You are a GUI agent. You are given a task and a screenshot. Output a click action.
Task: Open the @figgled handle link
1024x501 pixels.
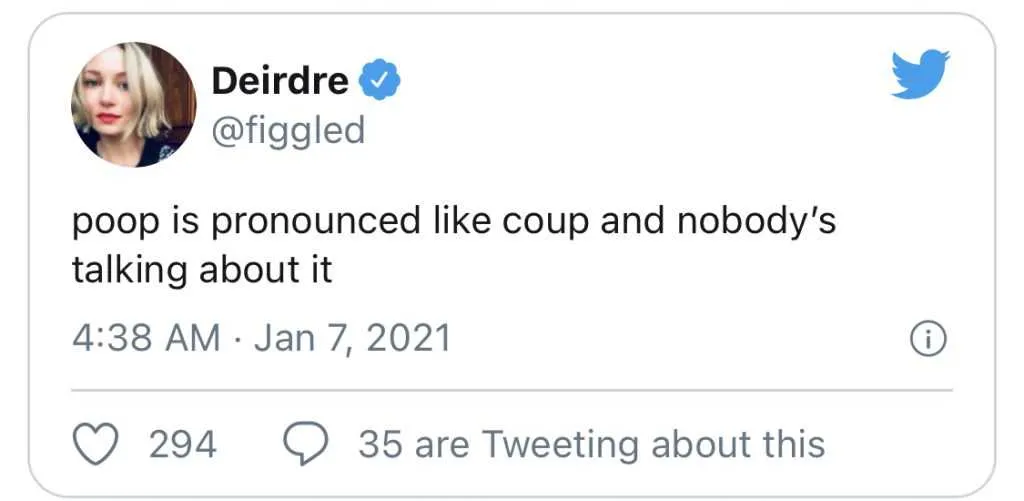(x=289, y=129)
